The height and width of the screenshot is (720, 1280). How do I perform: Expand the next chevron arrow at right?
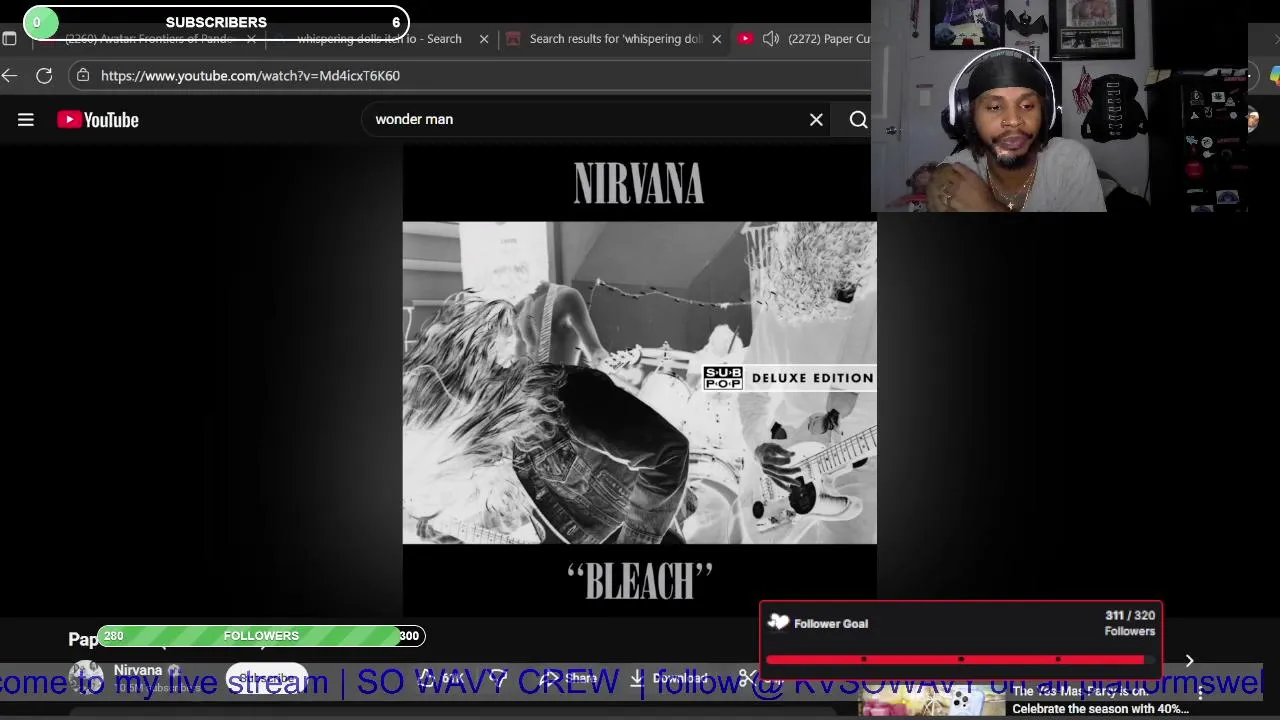[x=1189, y=661]
